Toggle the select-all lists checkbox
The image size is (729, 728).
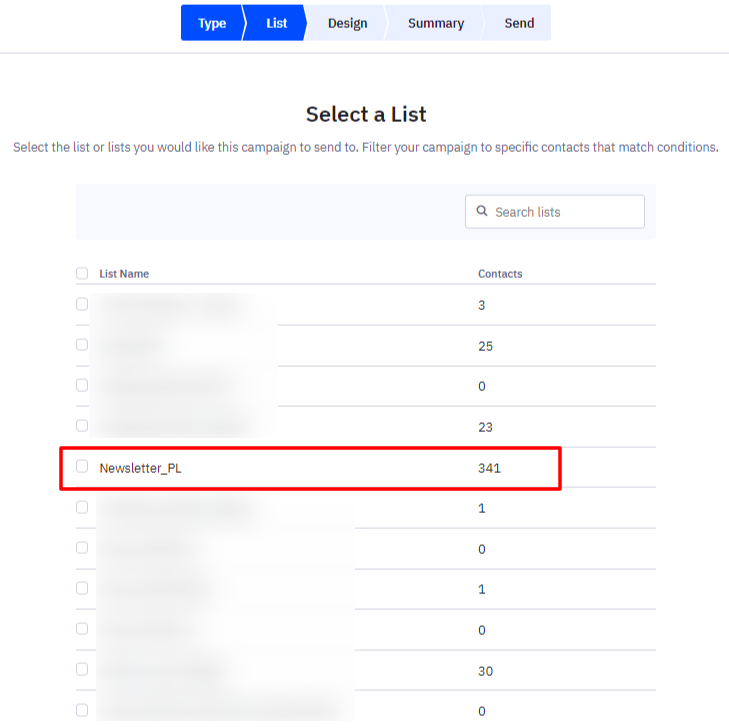pyautogui.click(x=82, y=273)
